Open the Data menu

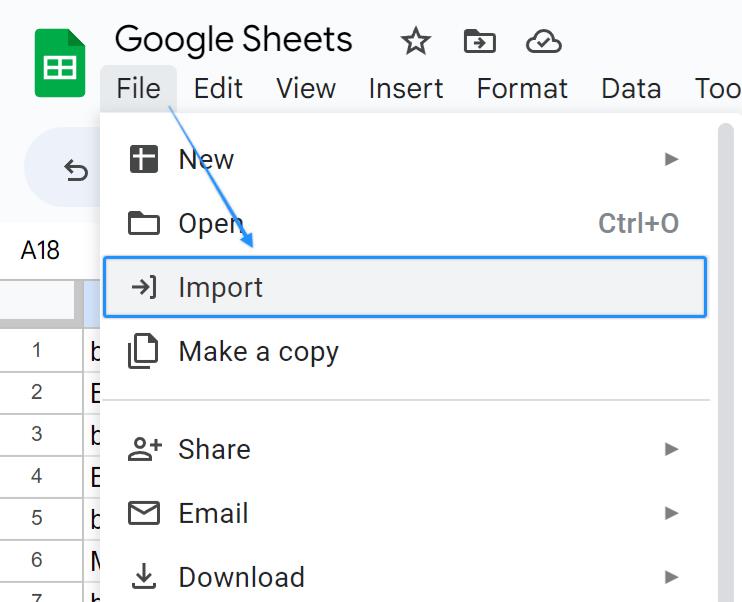point(631,89)
